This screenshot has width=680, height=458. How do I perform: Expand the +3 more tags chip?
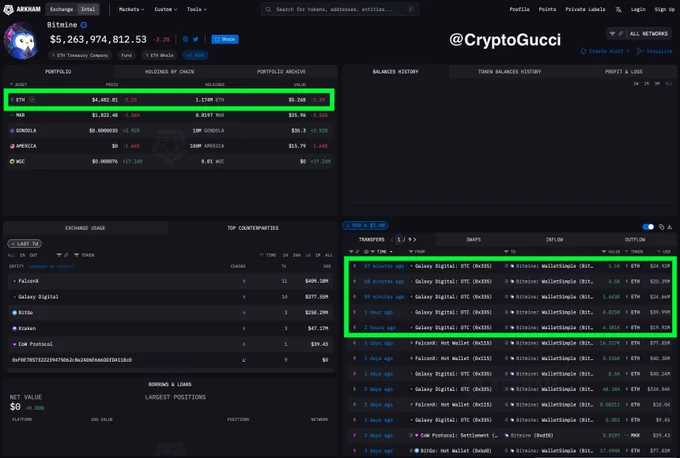195,55
